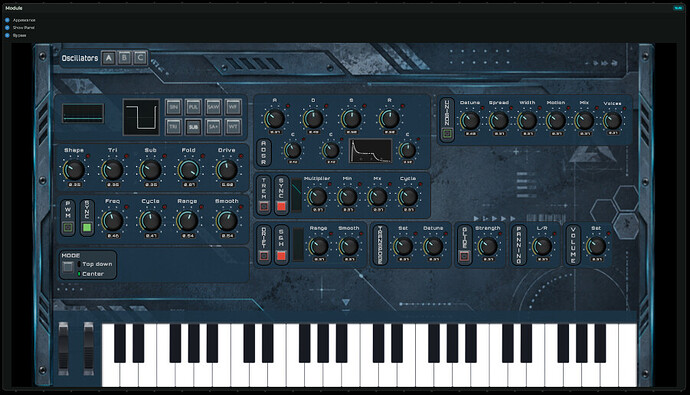
Task: Toggle the PWM SYNC green switch
Action: pyautogui.click(x=87, y=227)
